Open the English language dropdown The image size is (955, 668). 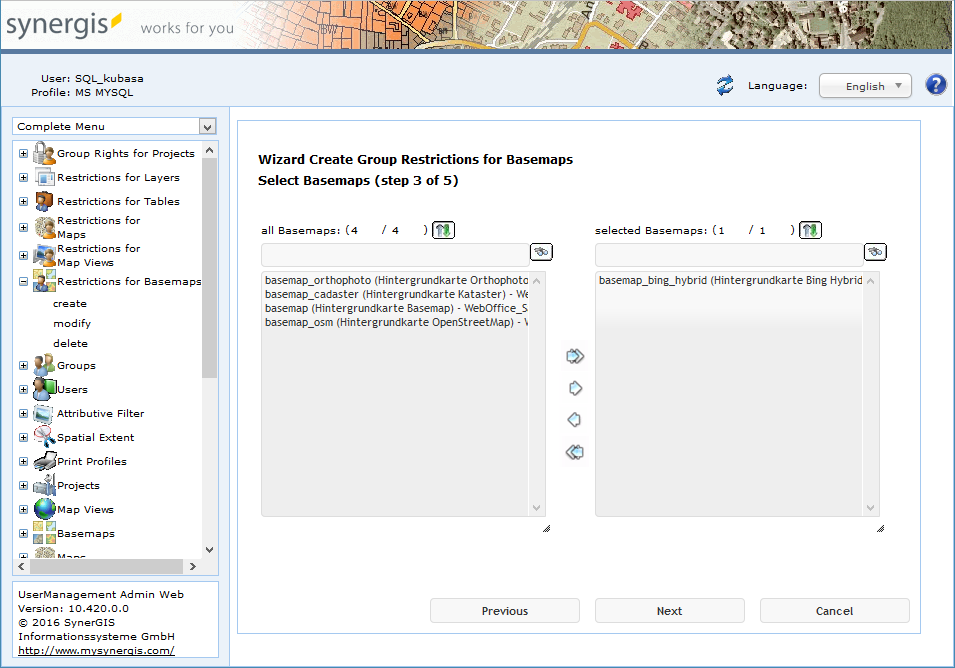pyautogui.click(x=864, y=85)
